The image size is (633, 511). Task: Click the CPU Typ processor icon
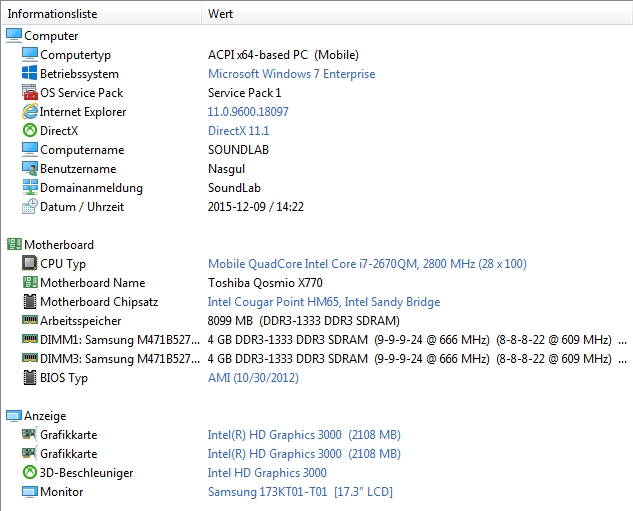(x=30, y=263)
